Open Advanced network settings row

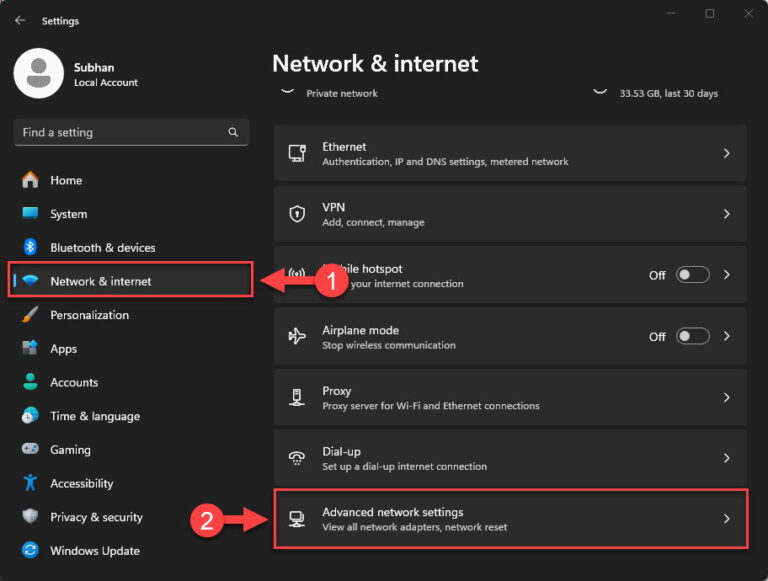click(510, 519)
